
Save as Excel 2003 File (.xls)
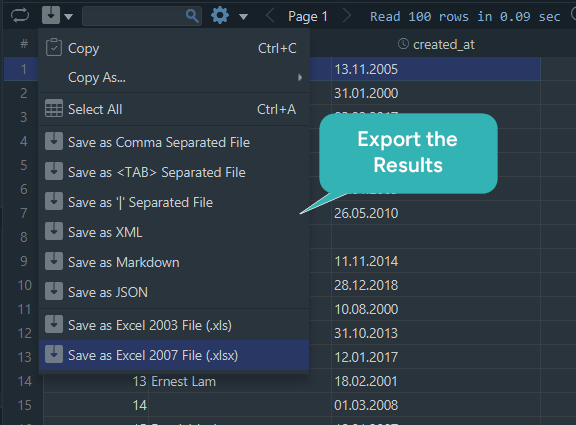[174, 325]
